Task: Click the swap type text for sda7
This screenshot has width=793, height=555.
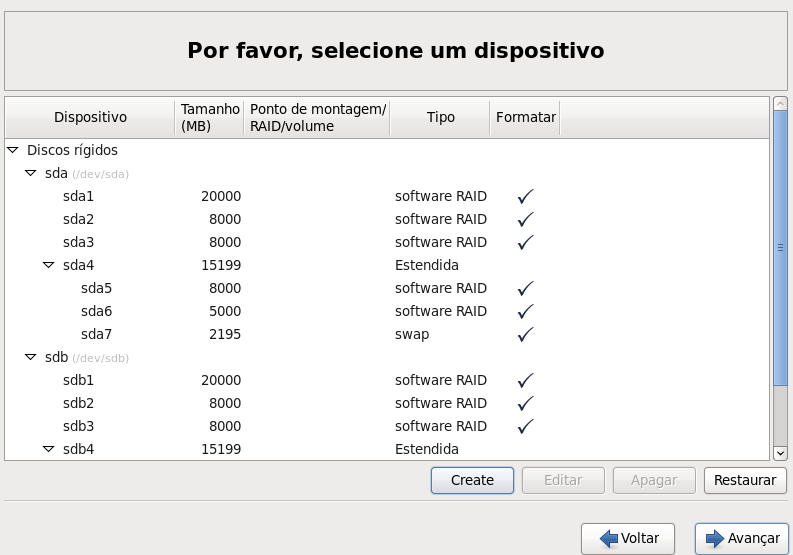Action: 412,335
